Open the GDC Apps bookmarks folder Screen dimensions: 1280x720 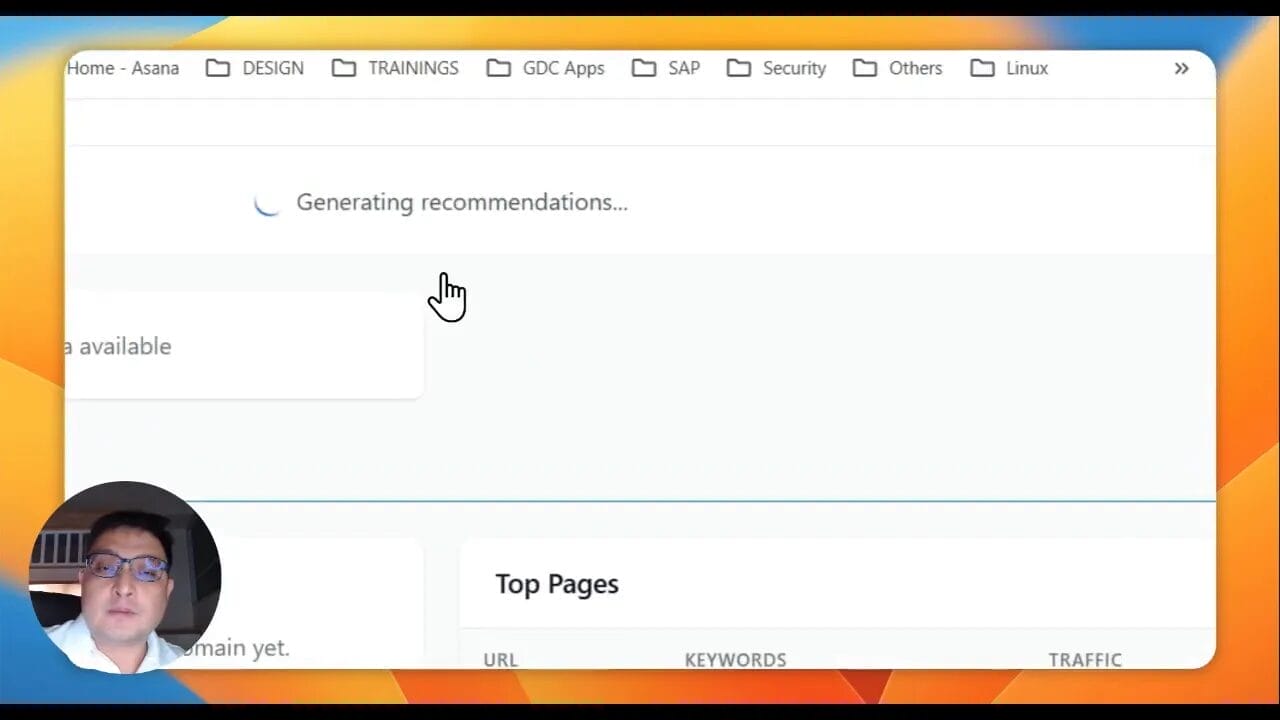pyautogui.click(x=564, y=67)
